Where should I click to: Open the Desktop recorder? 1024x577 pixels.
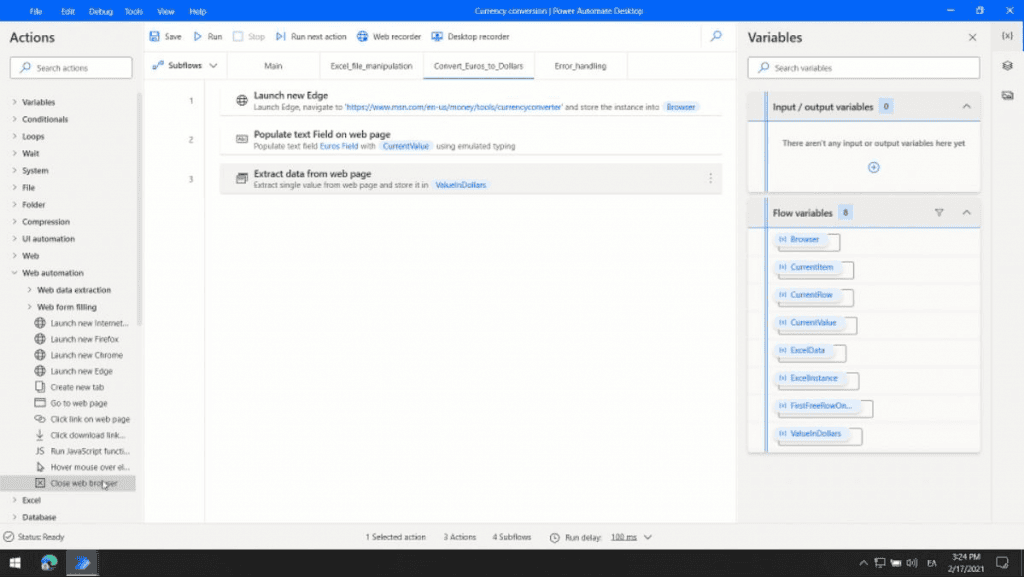click(470, 37)
